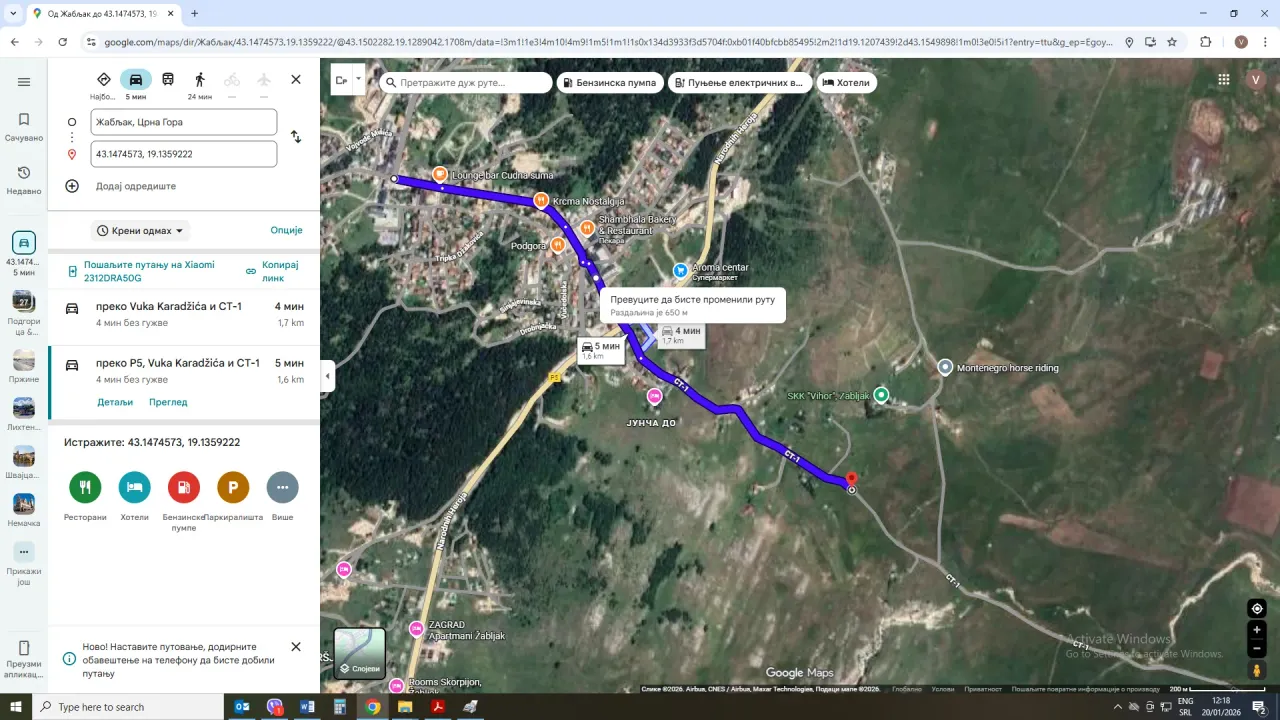This screenshot has height=720, width=1280.
Task: Select public transit travel mode
Action: pos(168,80)
